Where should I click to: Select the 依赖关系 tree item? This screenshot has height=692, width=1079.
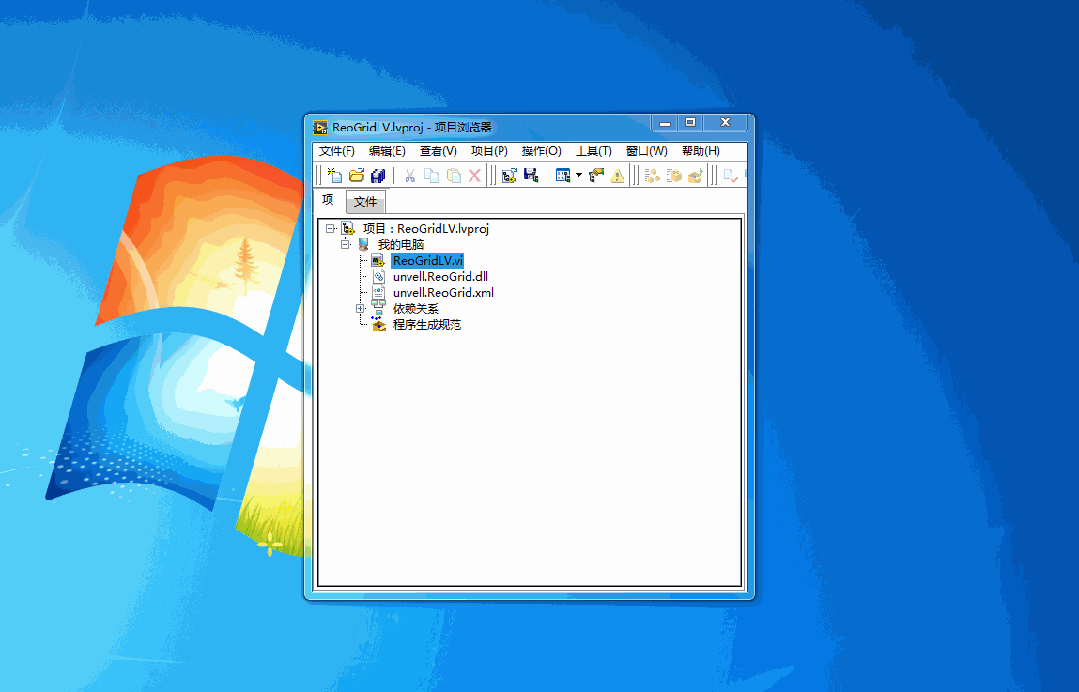pos(416,309)
